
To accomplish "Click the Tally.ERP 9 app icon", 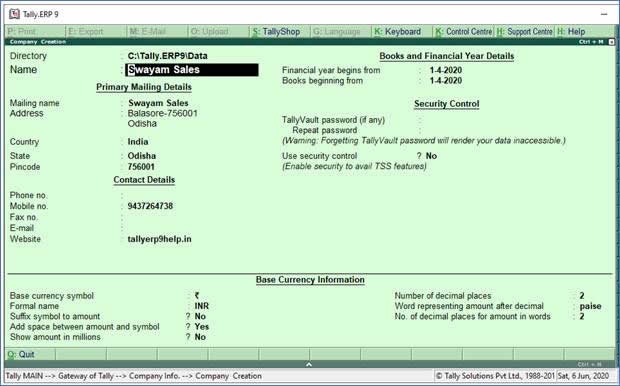I will coord(14,14).
